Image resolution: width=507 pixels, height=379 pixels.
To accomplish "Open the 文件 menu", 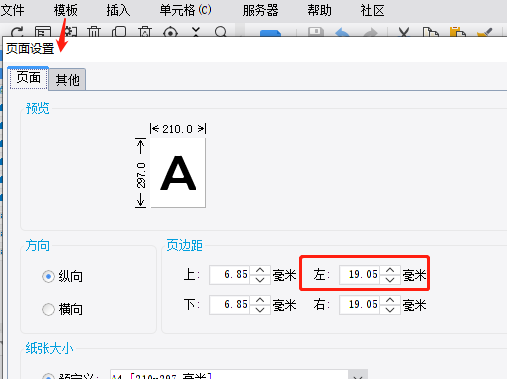I will pos(13,10).
